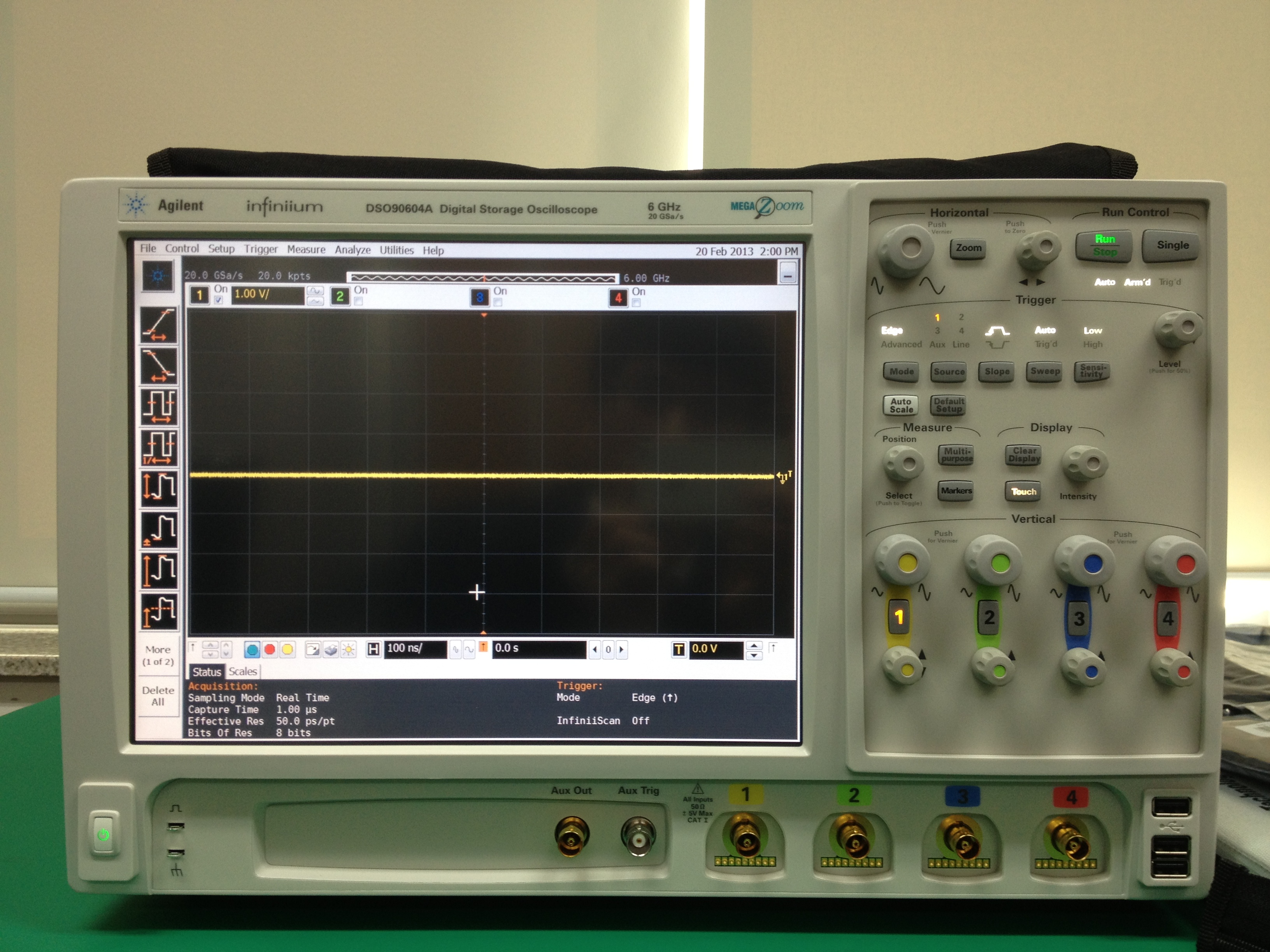Click the orange delay reference marker icon
This screenshot has width=1270, height=952.
[483, 647]
